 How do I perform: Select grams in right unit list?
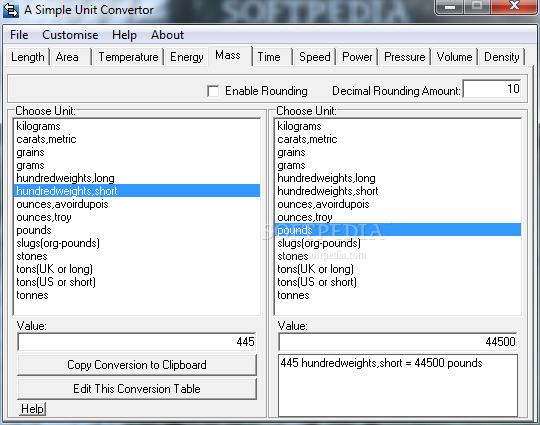pos(398,165)
